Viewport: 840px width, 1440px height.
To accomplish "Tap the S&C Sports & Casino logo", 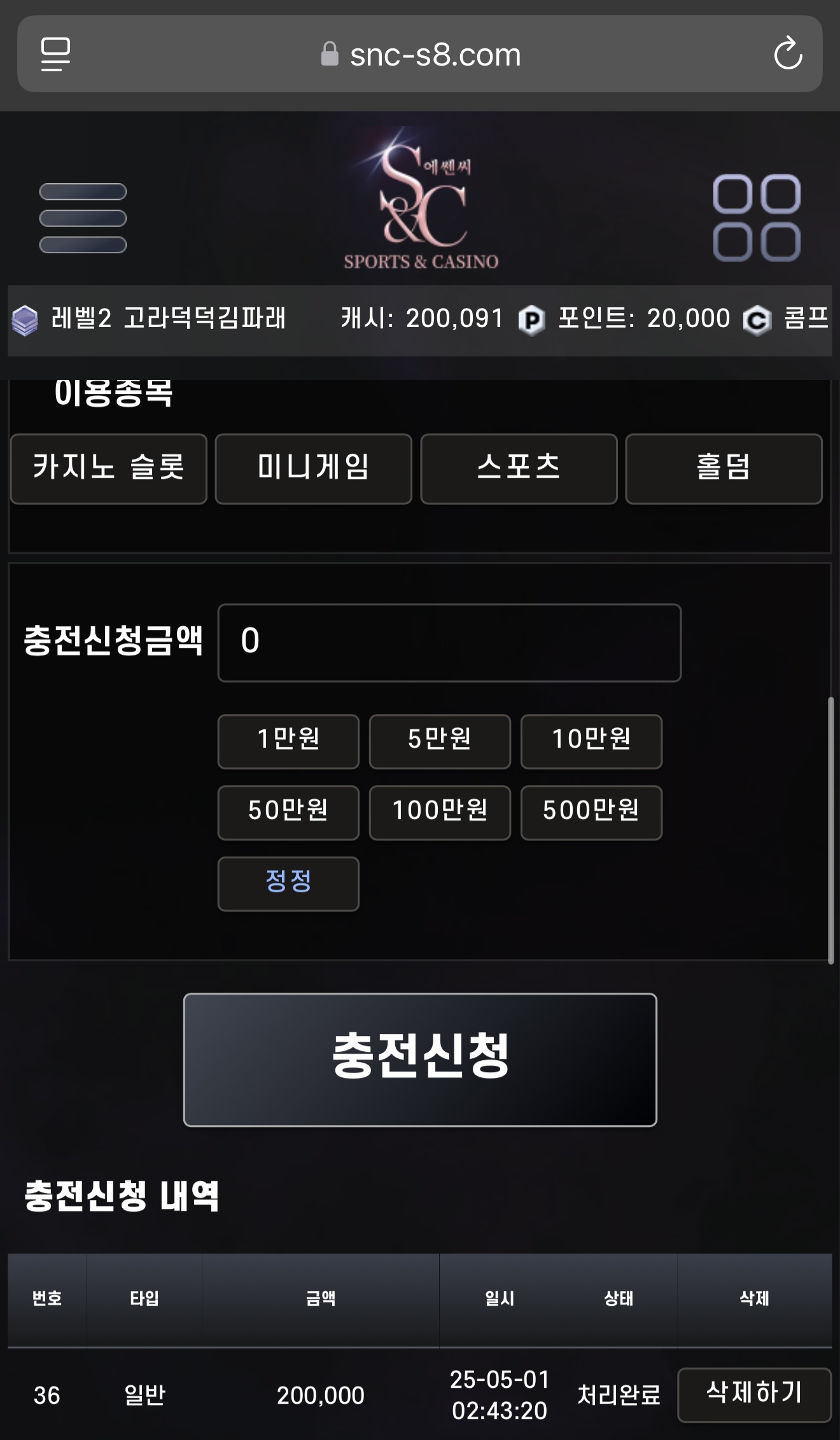I will tap(421, 199).
